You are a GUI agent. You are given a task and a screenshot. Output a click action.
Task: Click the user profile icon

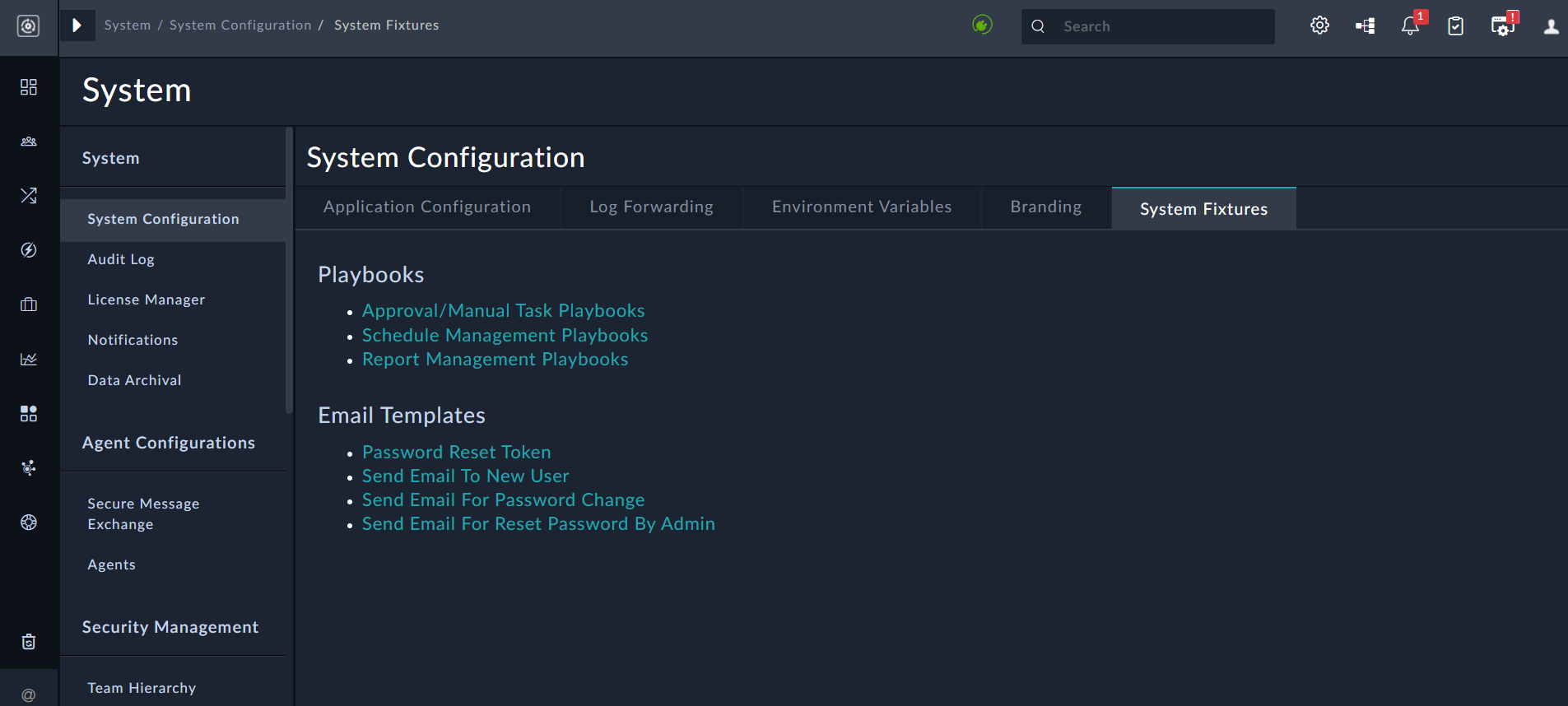(1551, 26)
